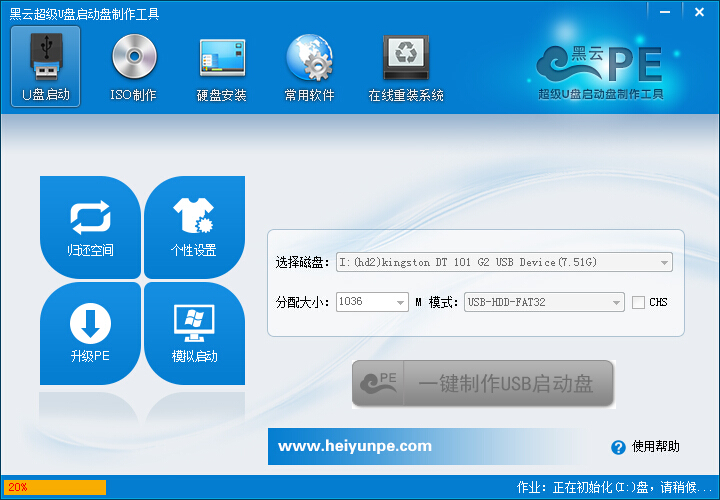Launch the 模拟启动 monitor tile
Screen dimensions: 720x500
click(x=194, y=333)
